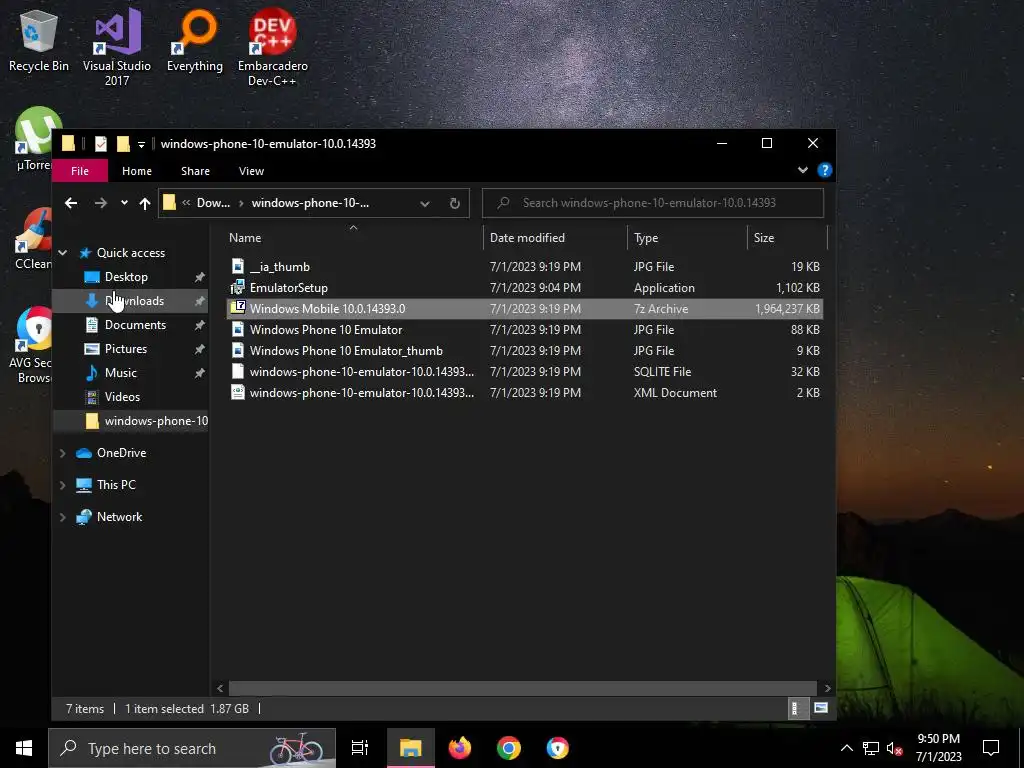Click the search box for this folder
Screen dimensions: 1024x768
pyautogui.click(x=653, y=203)
